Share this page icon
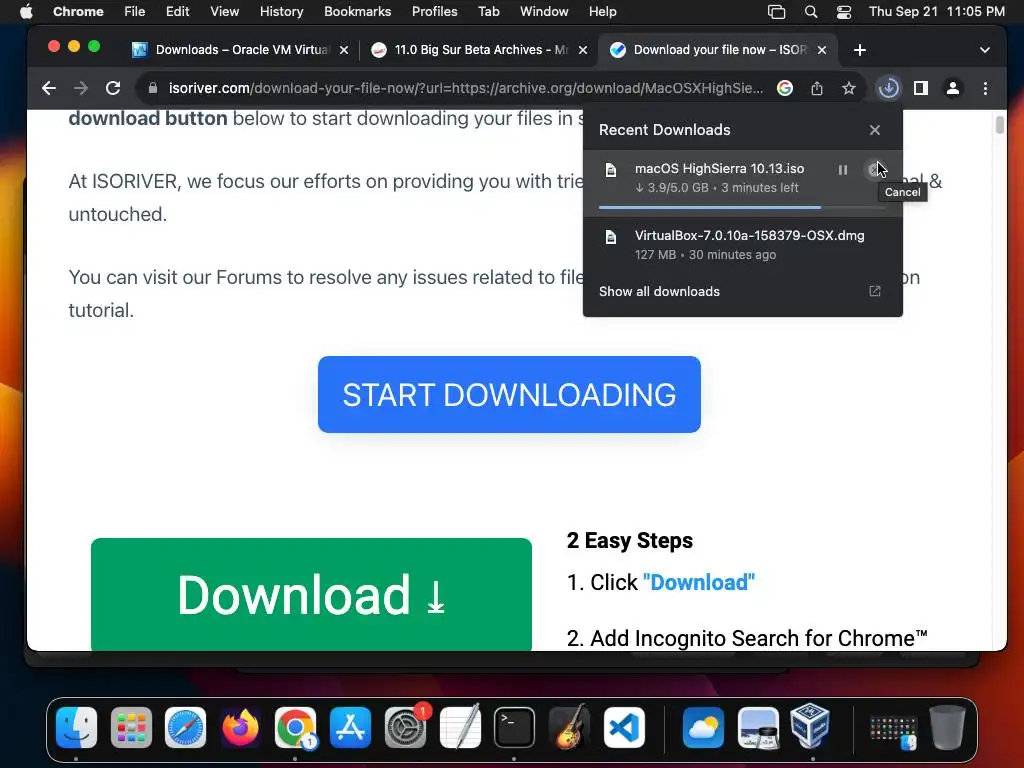This screenshot has height=768, width=1024. 817,88
